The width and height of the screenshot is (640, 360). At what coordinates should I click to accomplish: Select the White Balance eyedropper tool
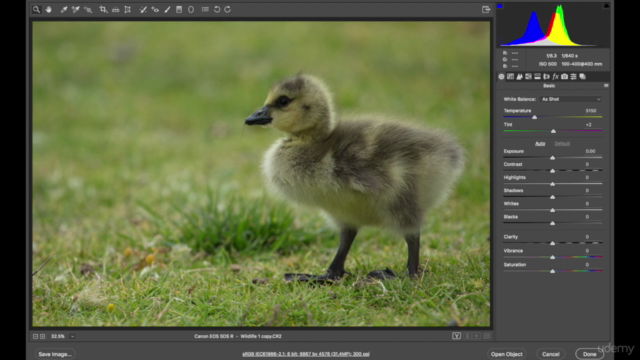pos(64,9)
